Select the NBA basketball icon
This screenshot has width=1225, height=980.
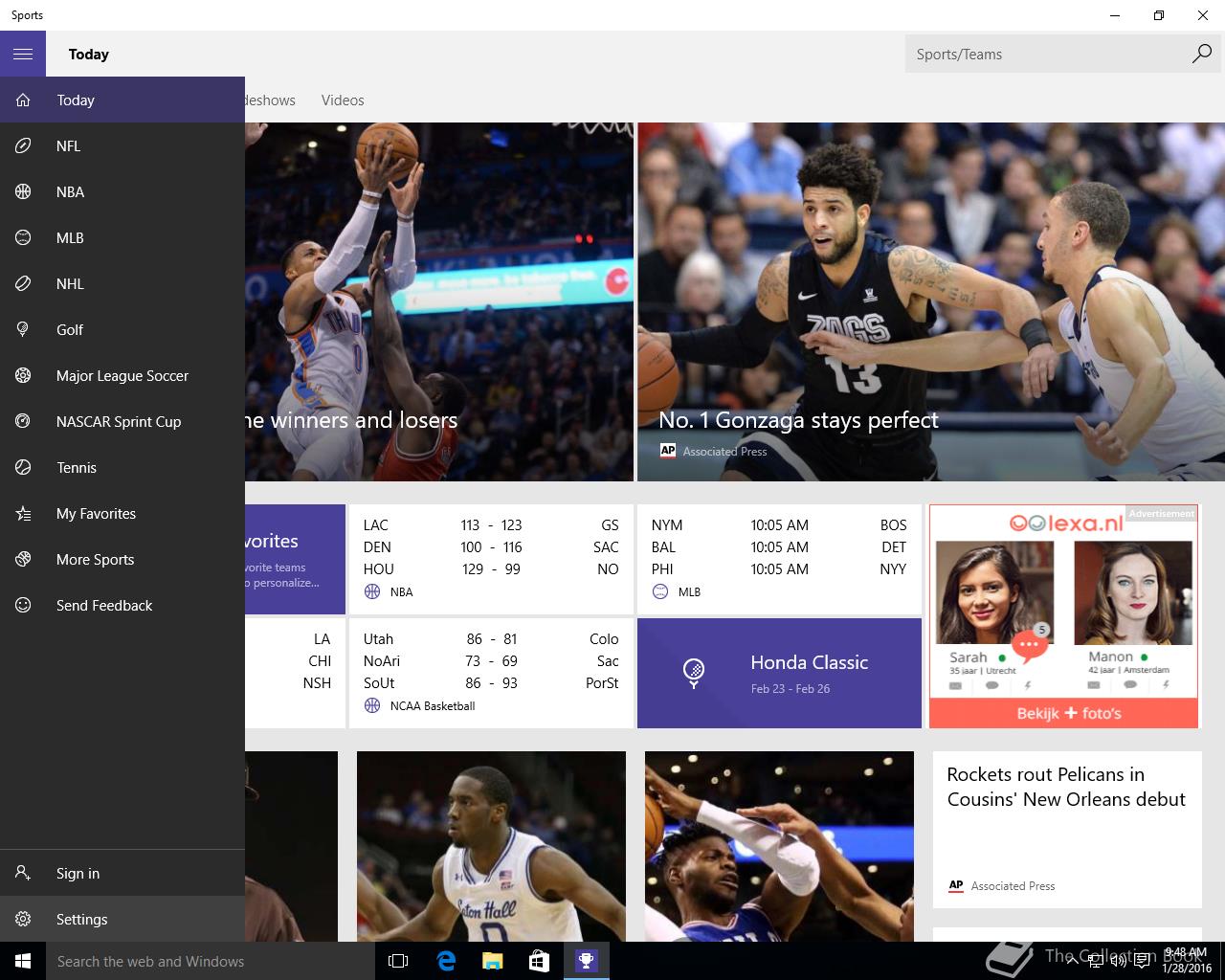coord(23,191)
